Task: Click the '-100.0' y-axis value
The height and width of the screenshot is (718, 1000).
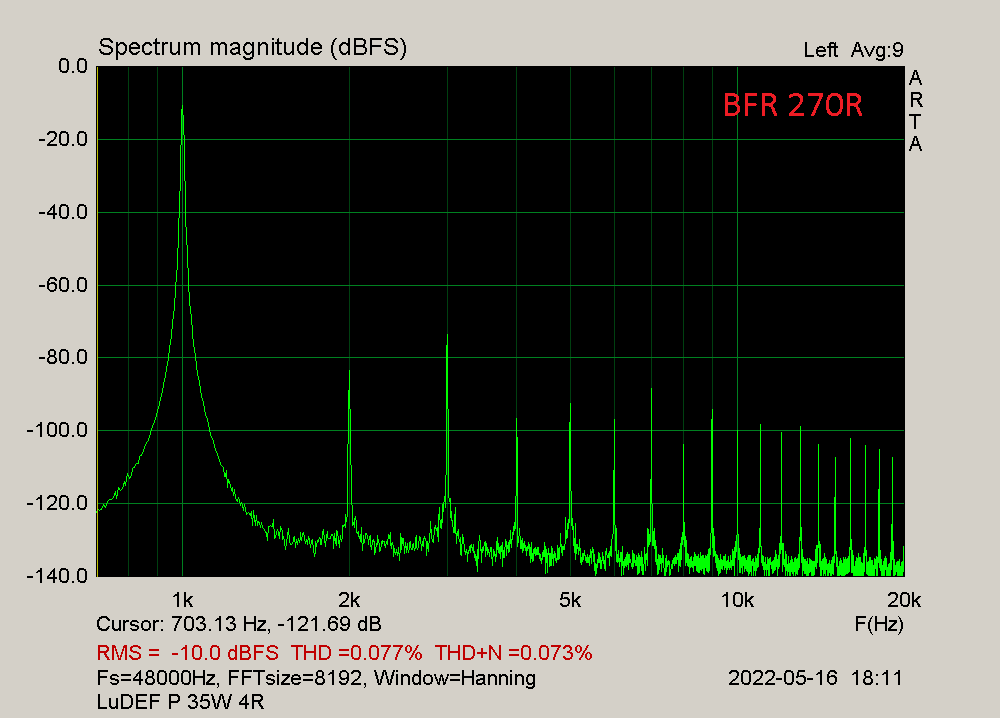Action: [57, 430]
